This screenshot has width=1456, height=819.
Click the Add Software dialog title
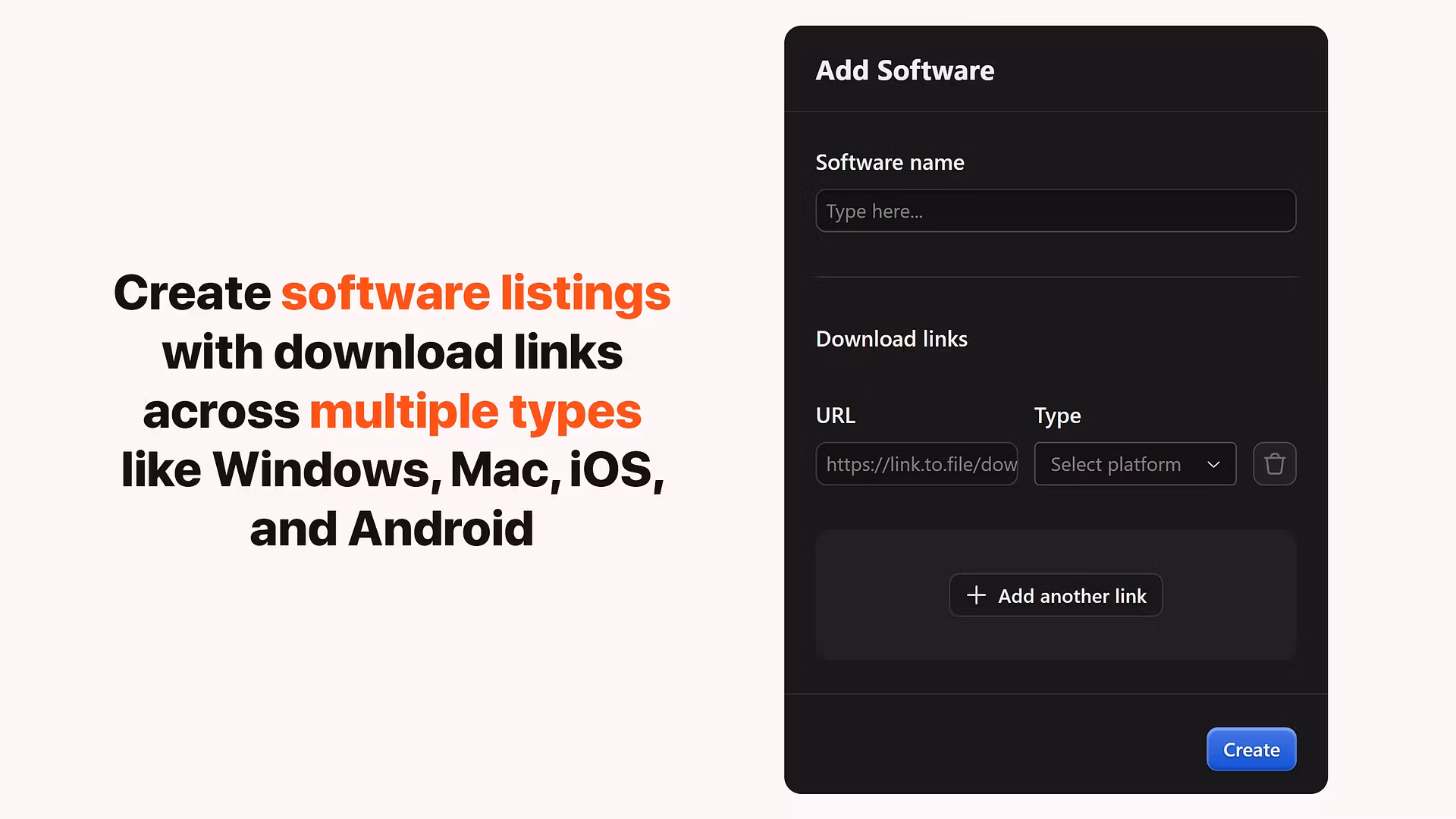pos(904,71)
